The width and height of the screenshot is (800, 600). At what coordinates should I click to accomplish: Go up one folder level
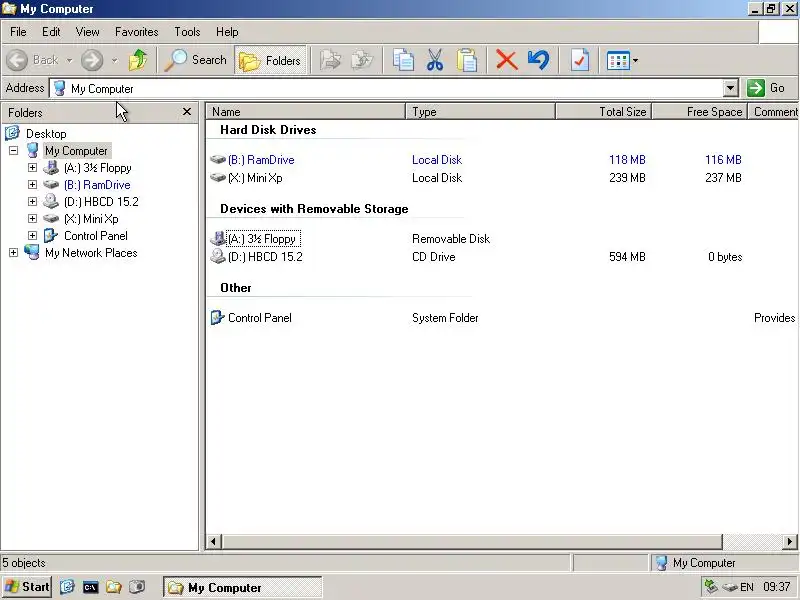click(x=138, y=60)
